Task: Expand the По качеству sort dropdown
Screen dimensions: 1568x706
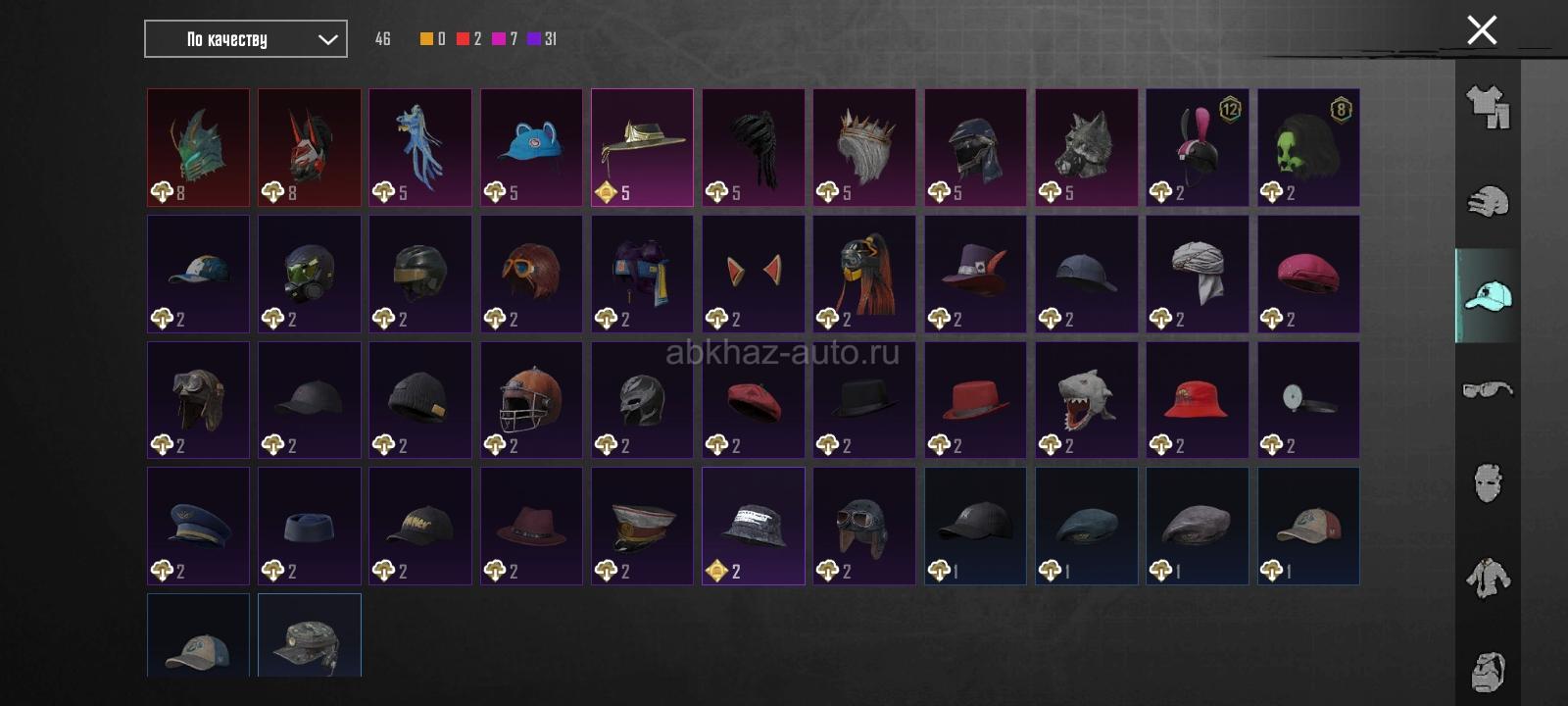Action: click(246, 39)
